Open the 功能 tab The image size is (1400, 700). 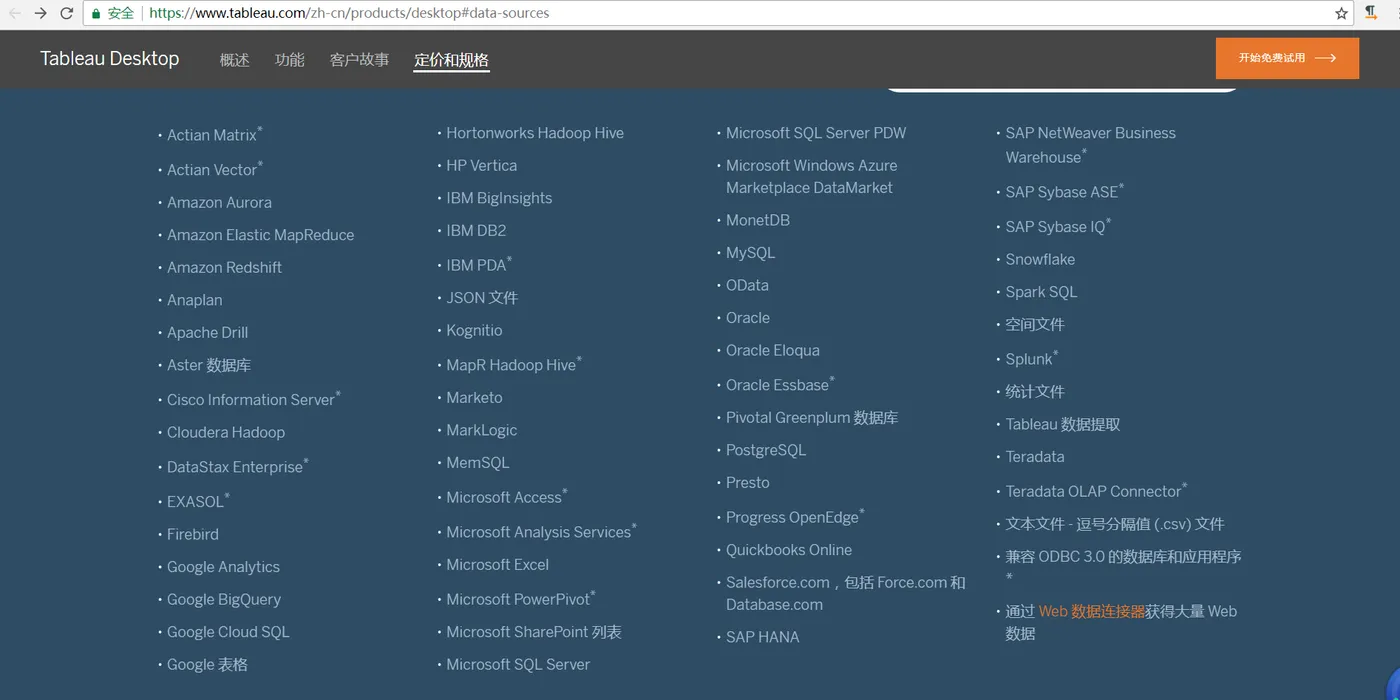click(290, 60)
